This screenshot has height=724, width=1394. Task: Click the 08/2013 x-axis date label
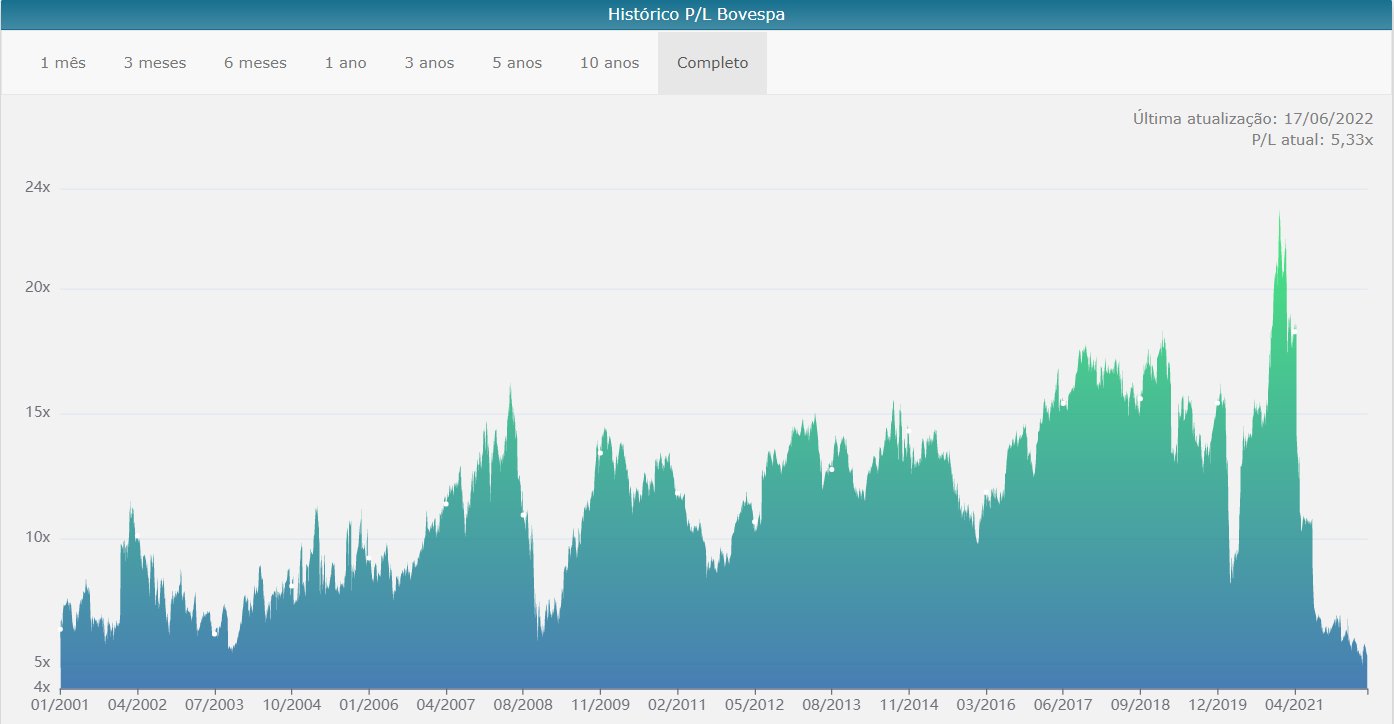point(831,705)
